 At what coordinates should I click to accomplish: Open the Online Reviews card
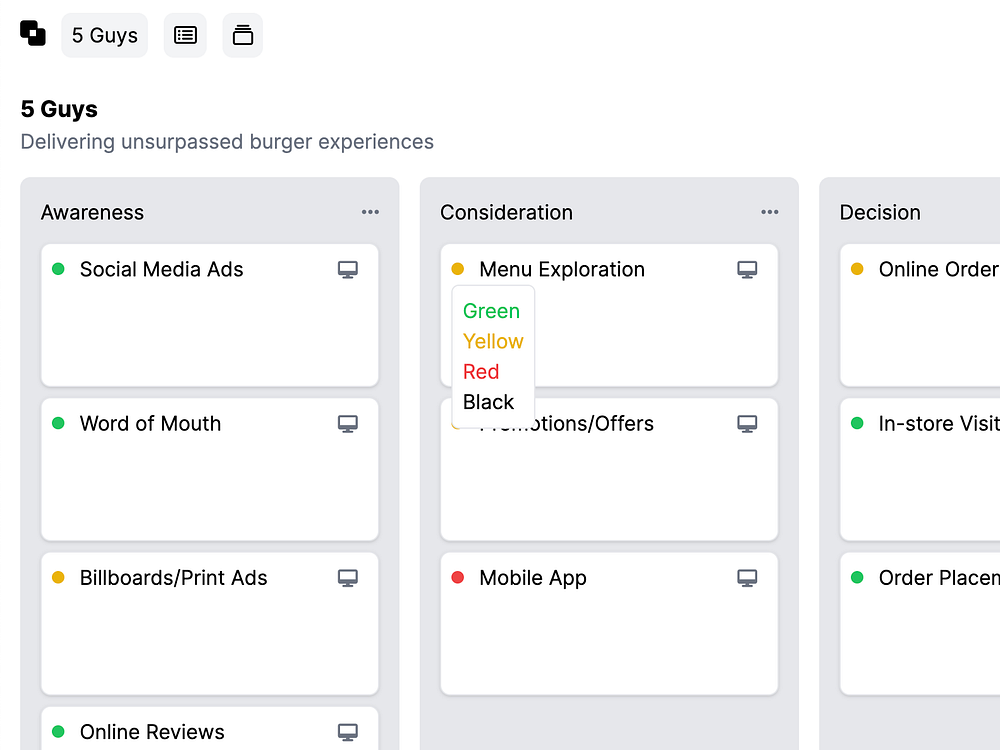click(152, 732)
